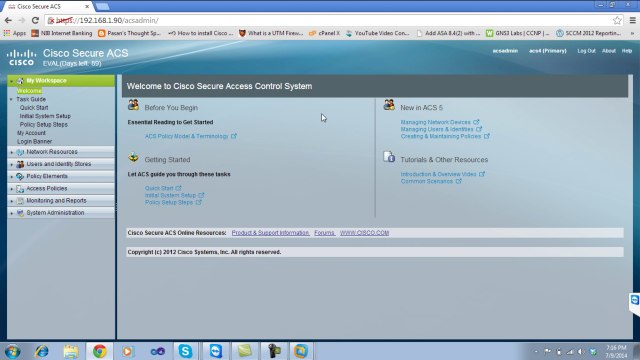This screenshot has height=360, width=640.
Task: Click the Log Out link
Action: point(587,51)
